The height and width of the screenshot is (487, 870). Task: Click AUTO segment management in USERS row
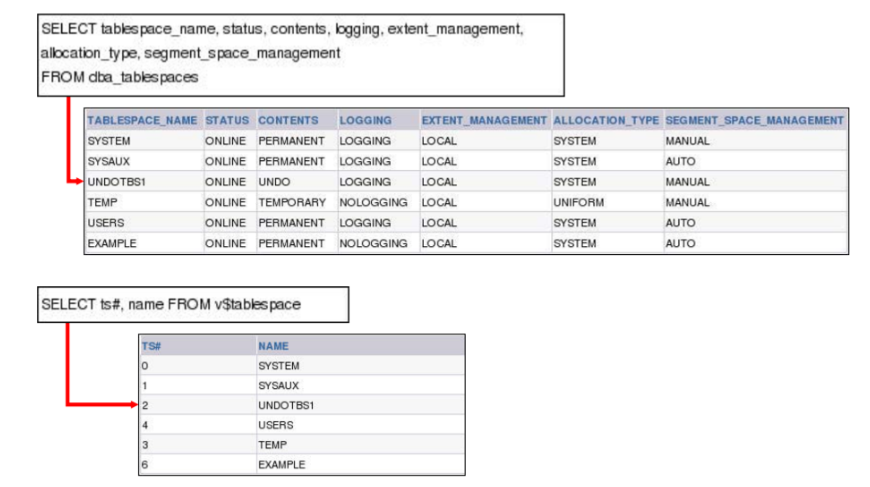(680, 223)
